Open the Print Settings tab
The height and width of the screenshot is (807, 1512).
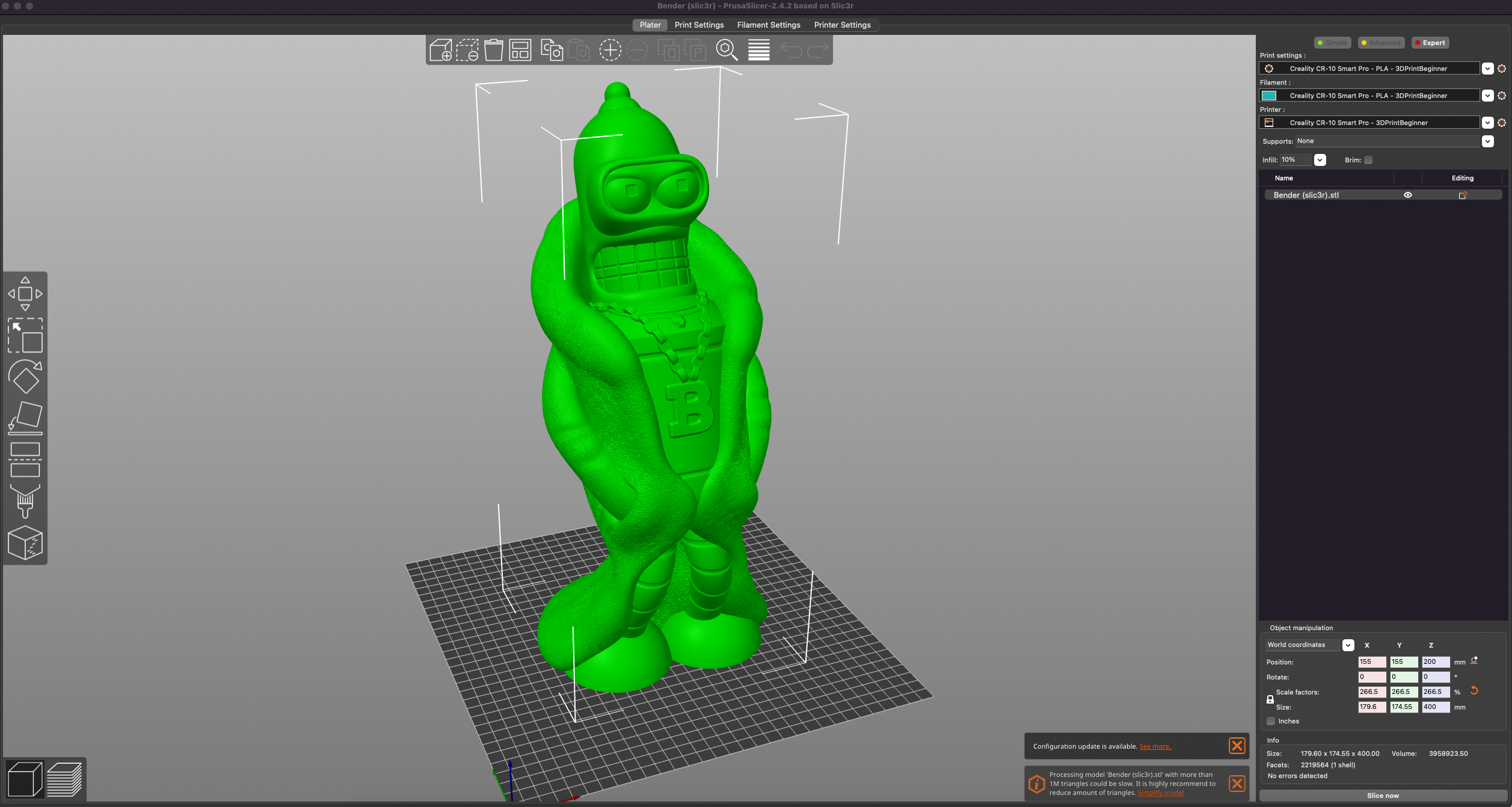699,25
